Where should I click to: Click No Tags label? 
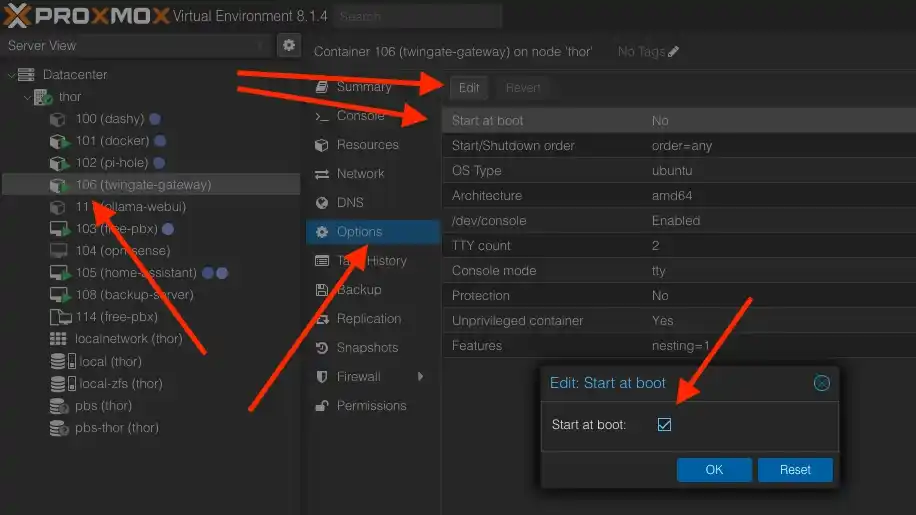(641, 52)
